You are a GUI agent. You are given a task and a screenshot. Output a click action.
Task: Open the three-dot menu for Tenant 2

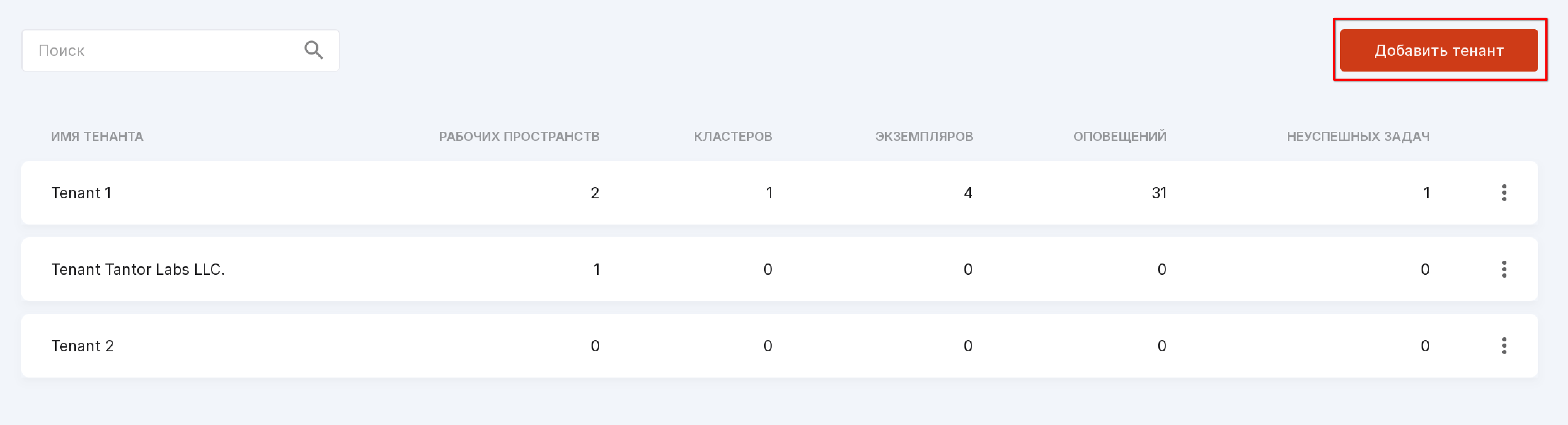1504,346
